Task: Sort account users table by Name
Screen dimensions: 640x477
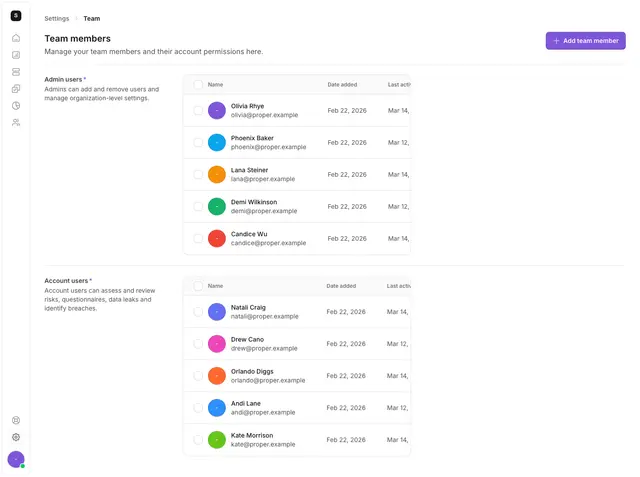Action: pyautogui.click(x=215, y=286)
